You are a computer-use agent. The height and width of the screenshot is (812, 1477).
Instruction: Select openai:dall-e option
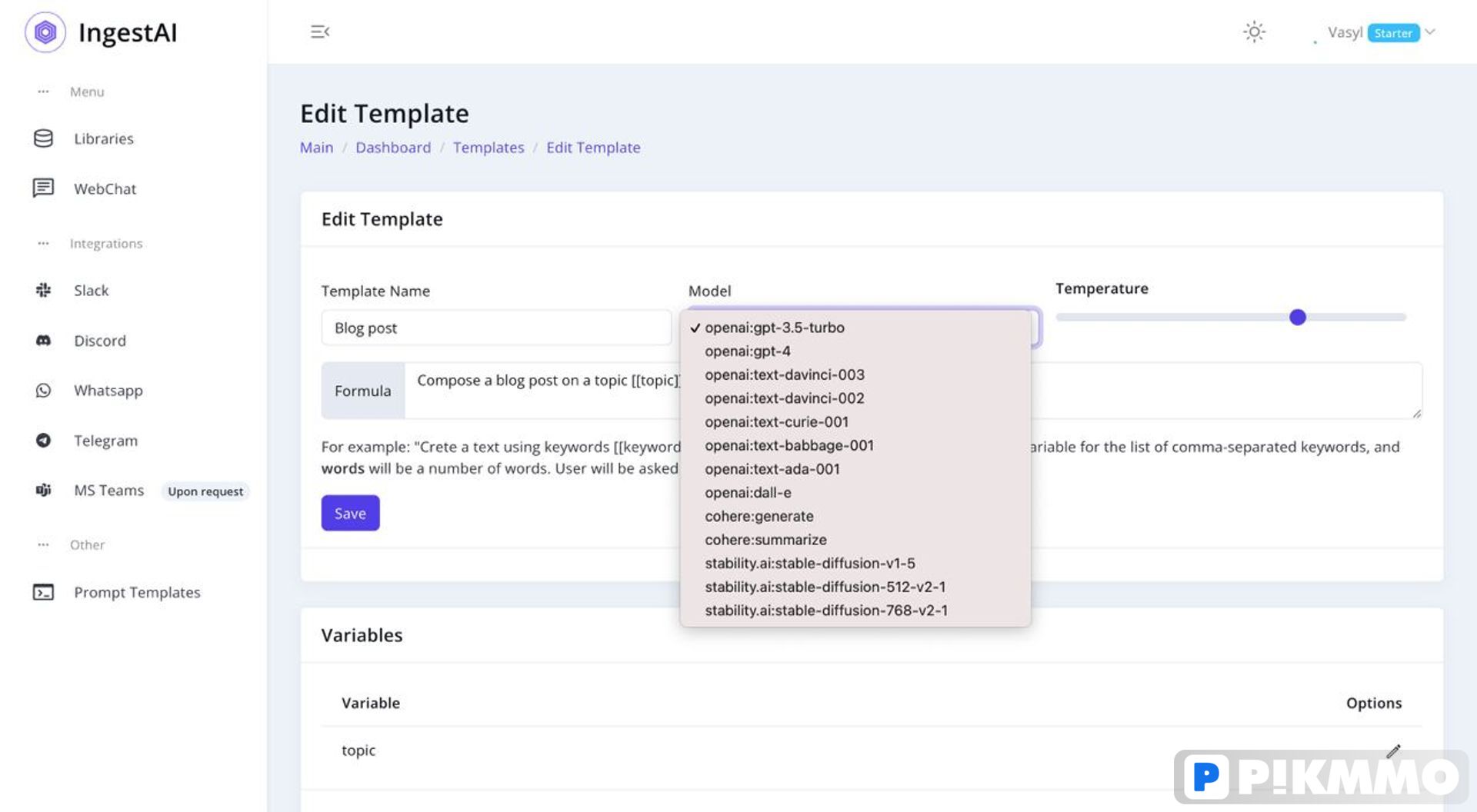pos(855,493)
